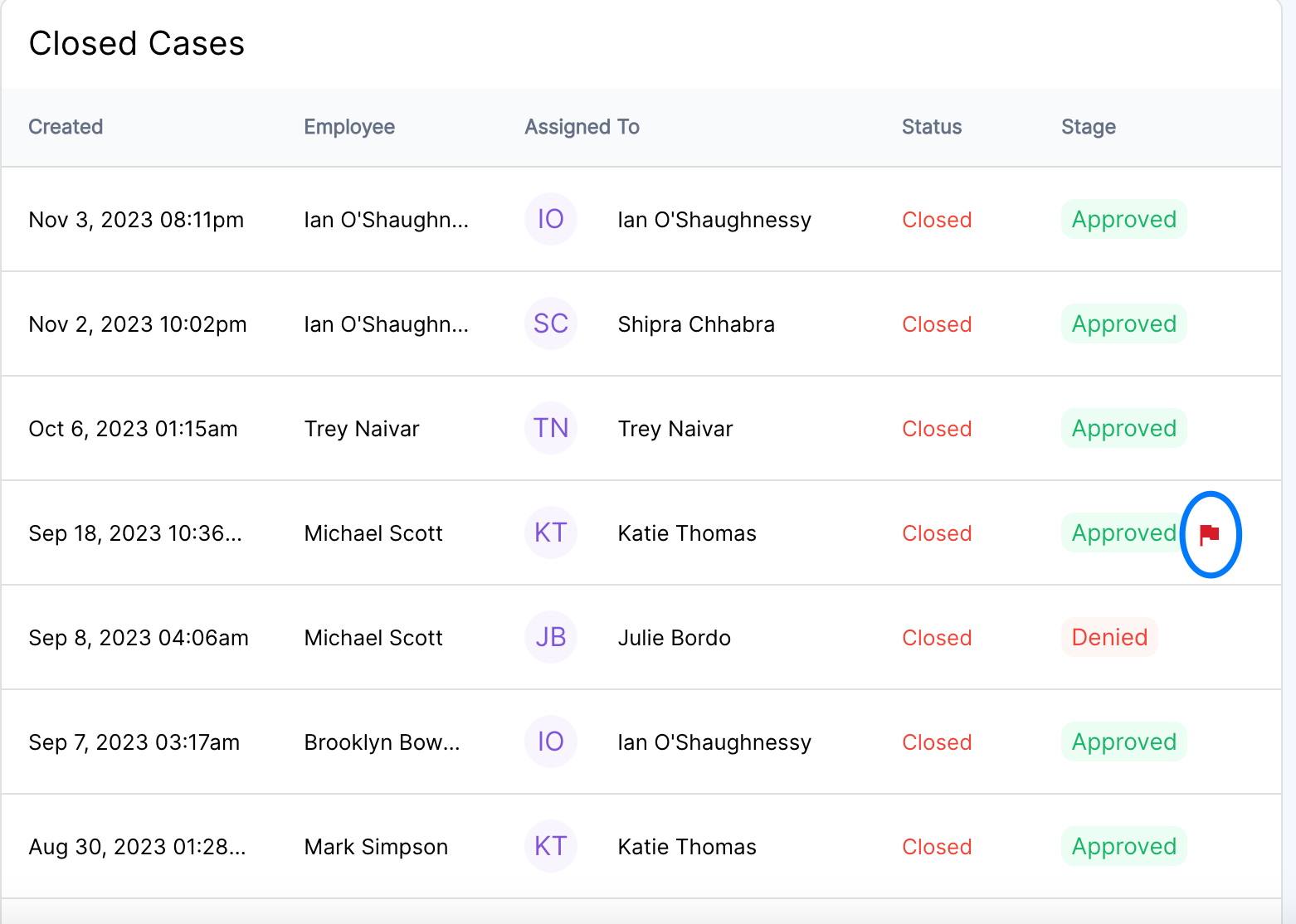This screenshot has width=1296, height=924.
Task: Click the TN avatar for Trey Naivar
Action: [x=551, y=428]
